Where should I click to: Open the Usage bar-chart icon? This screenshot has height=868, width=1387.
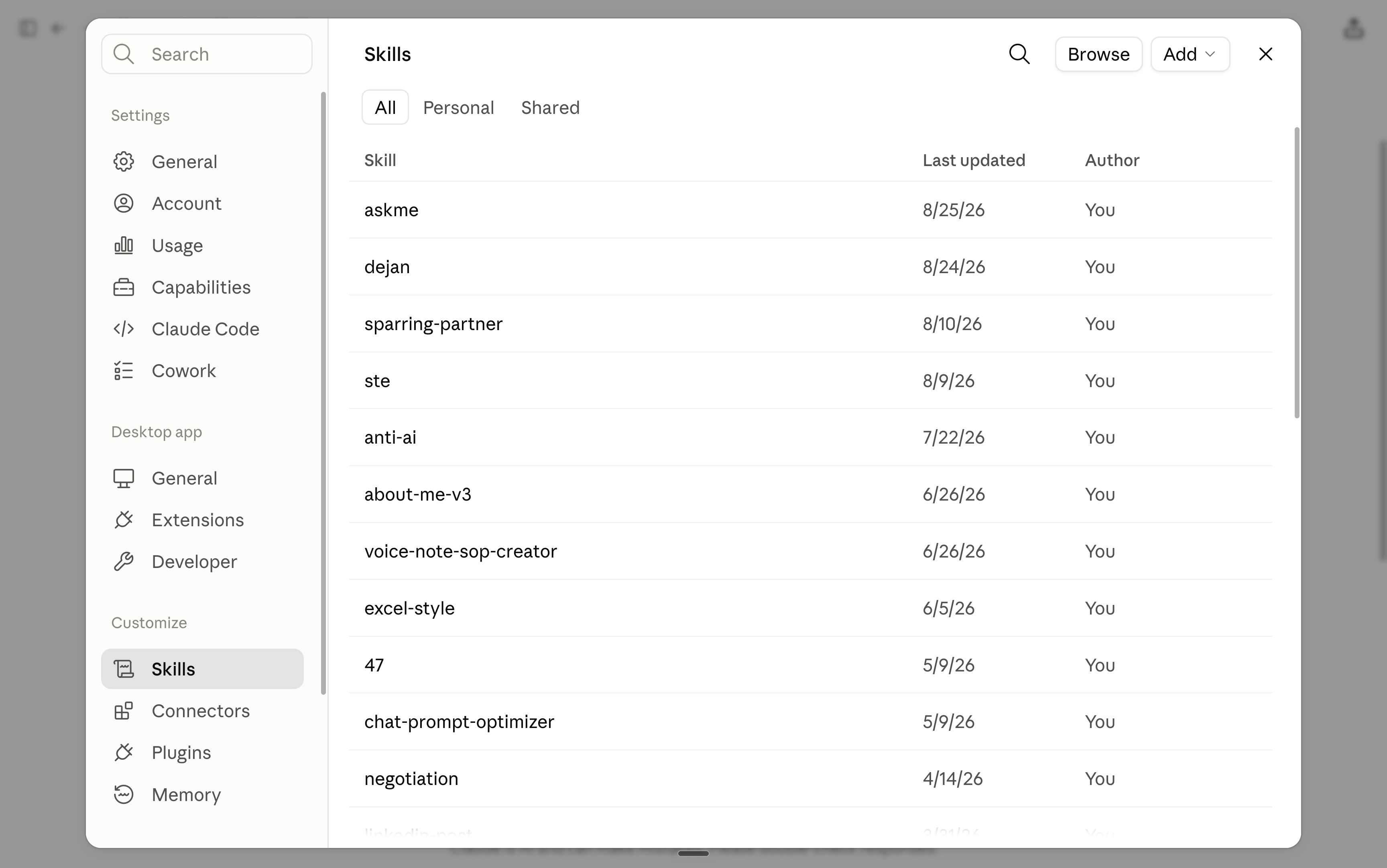coord(124,245)
